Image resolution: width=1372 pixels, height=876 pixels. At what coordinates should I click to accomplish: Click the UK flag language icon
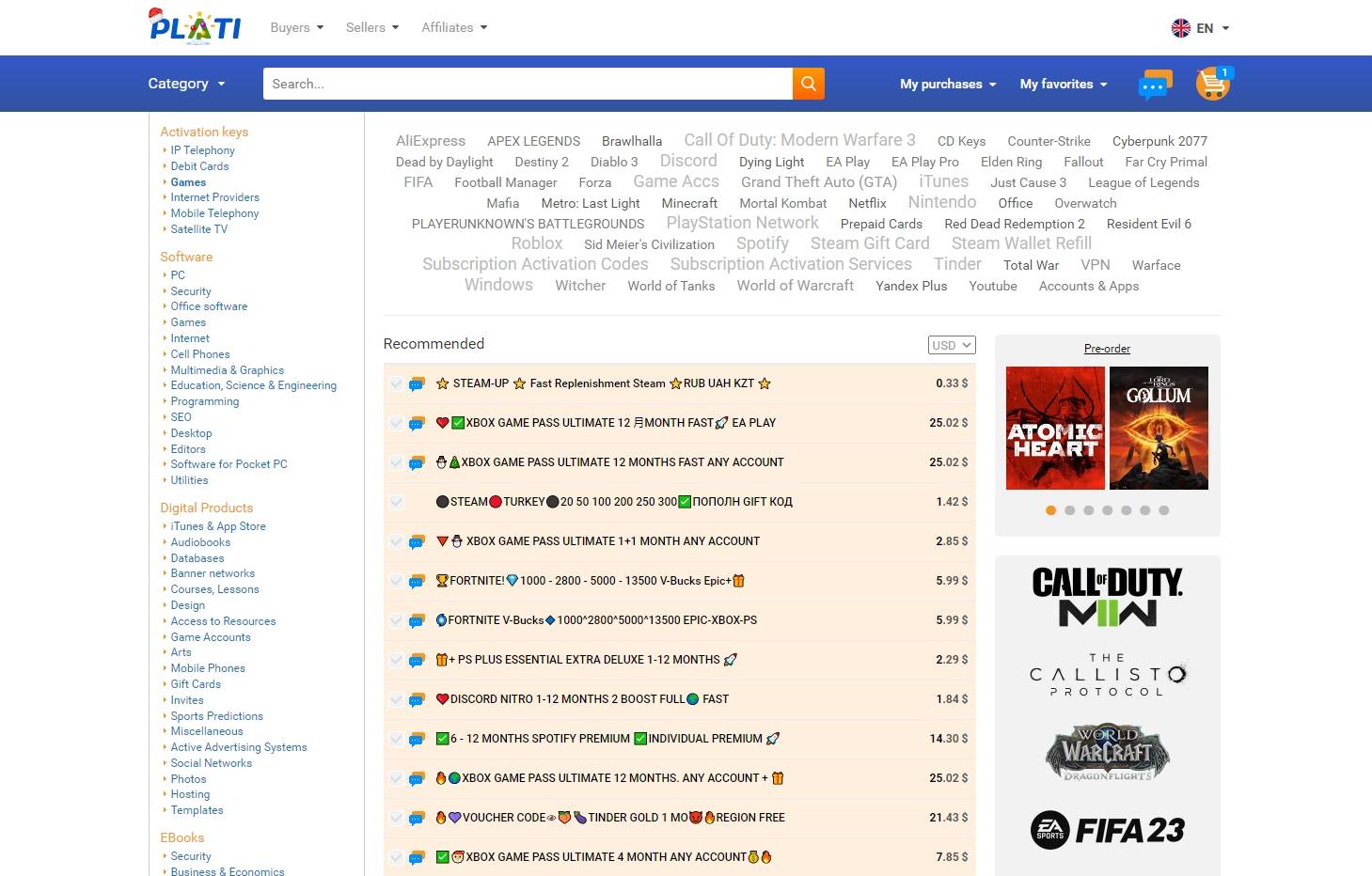click(x=1180, y=28)
